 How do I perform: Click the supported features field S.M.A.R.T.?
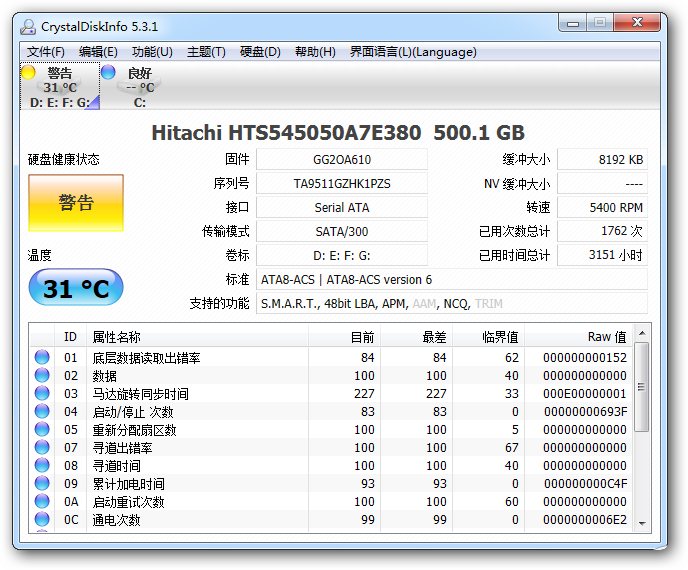pos(452,303)
